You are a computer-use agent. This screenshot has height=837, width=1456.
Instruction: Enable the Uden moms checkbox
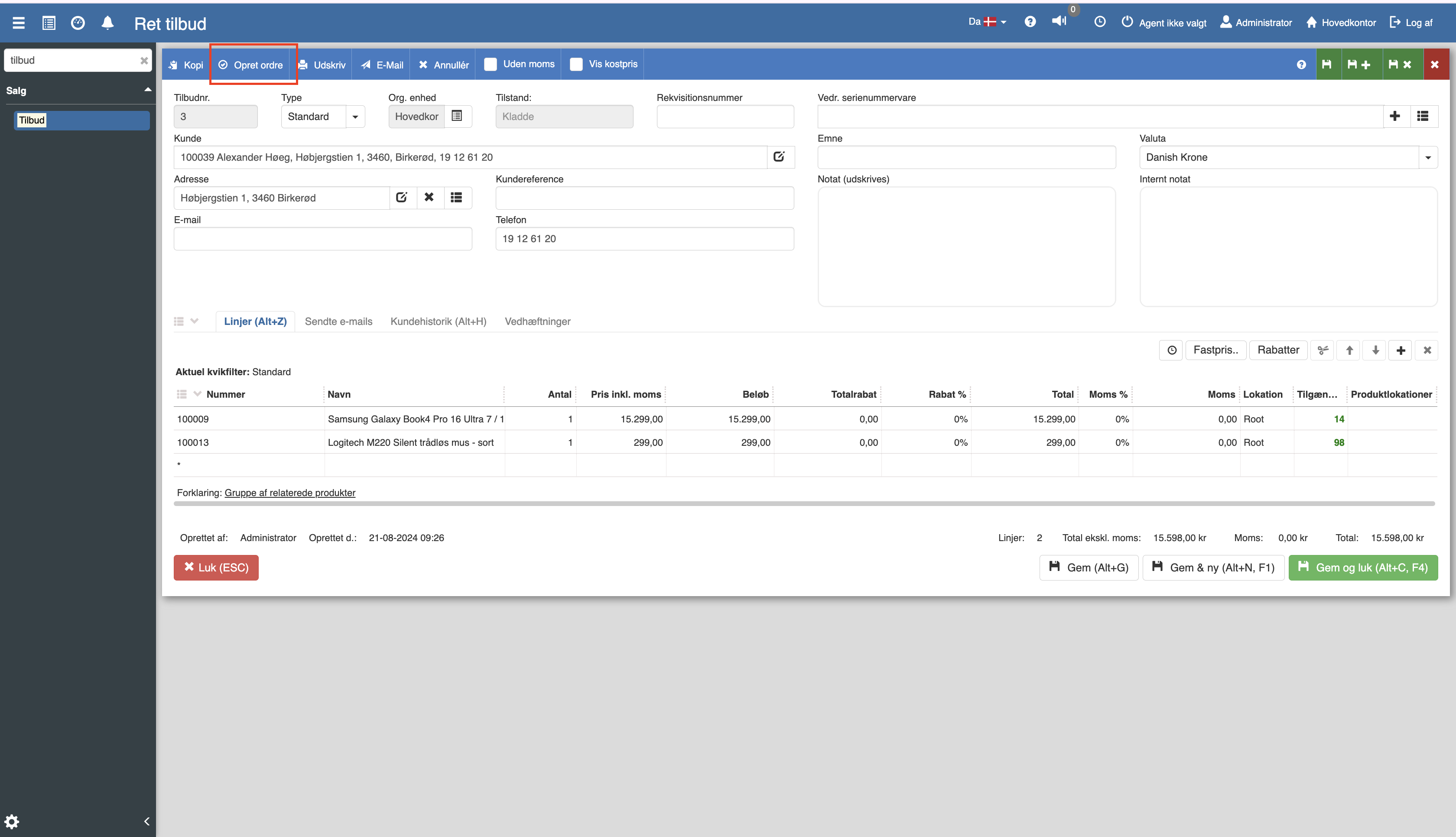[x=490, y=65]
